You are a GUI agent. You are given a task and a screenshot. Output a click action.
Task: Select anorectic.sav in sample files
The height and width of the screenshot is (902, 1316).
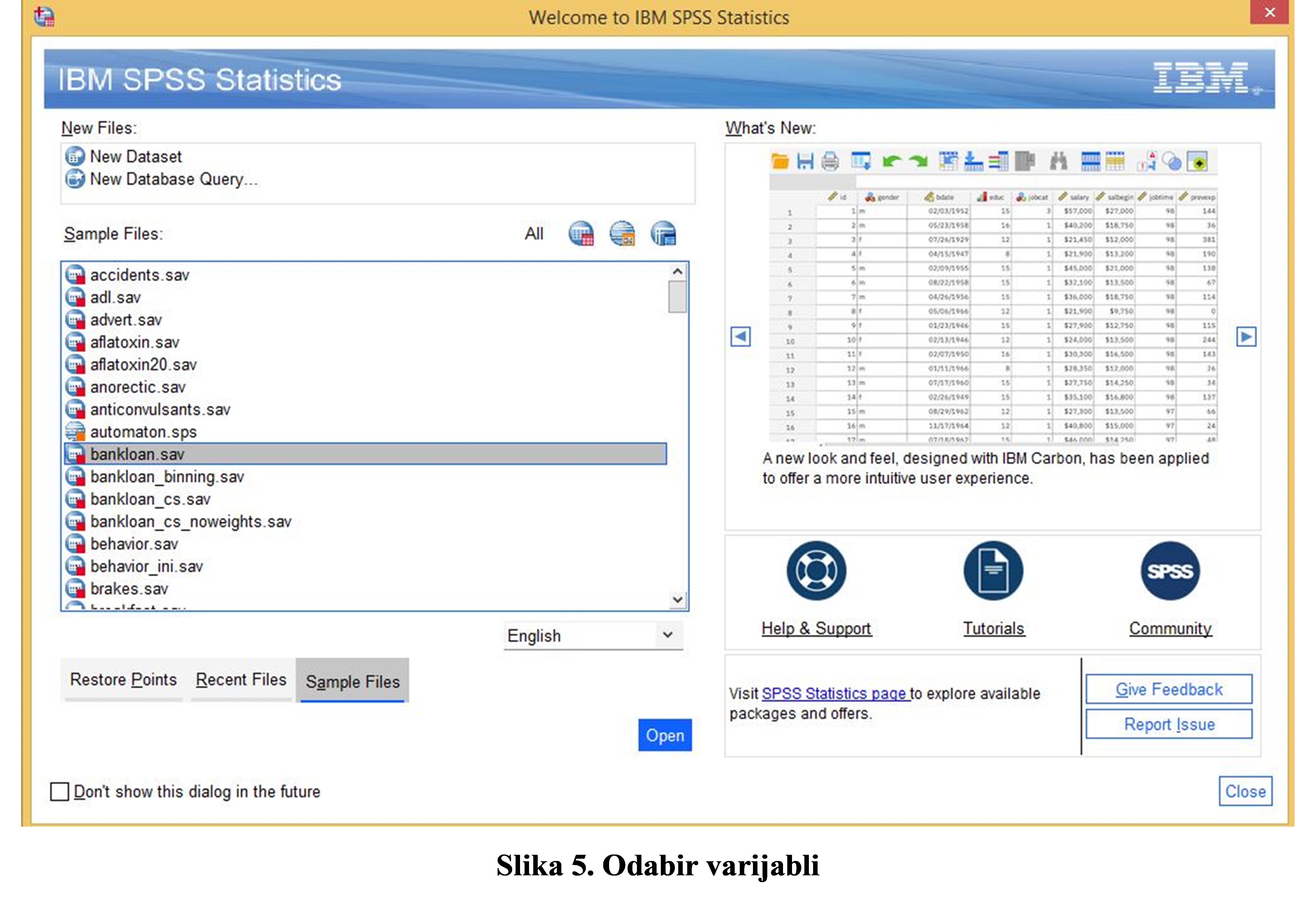365,387
